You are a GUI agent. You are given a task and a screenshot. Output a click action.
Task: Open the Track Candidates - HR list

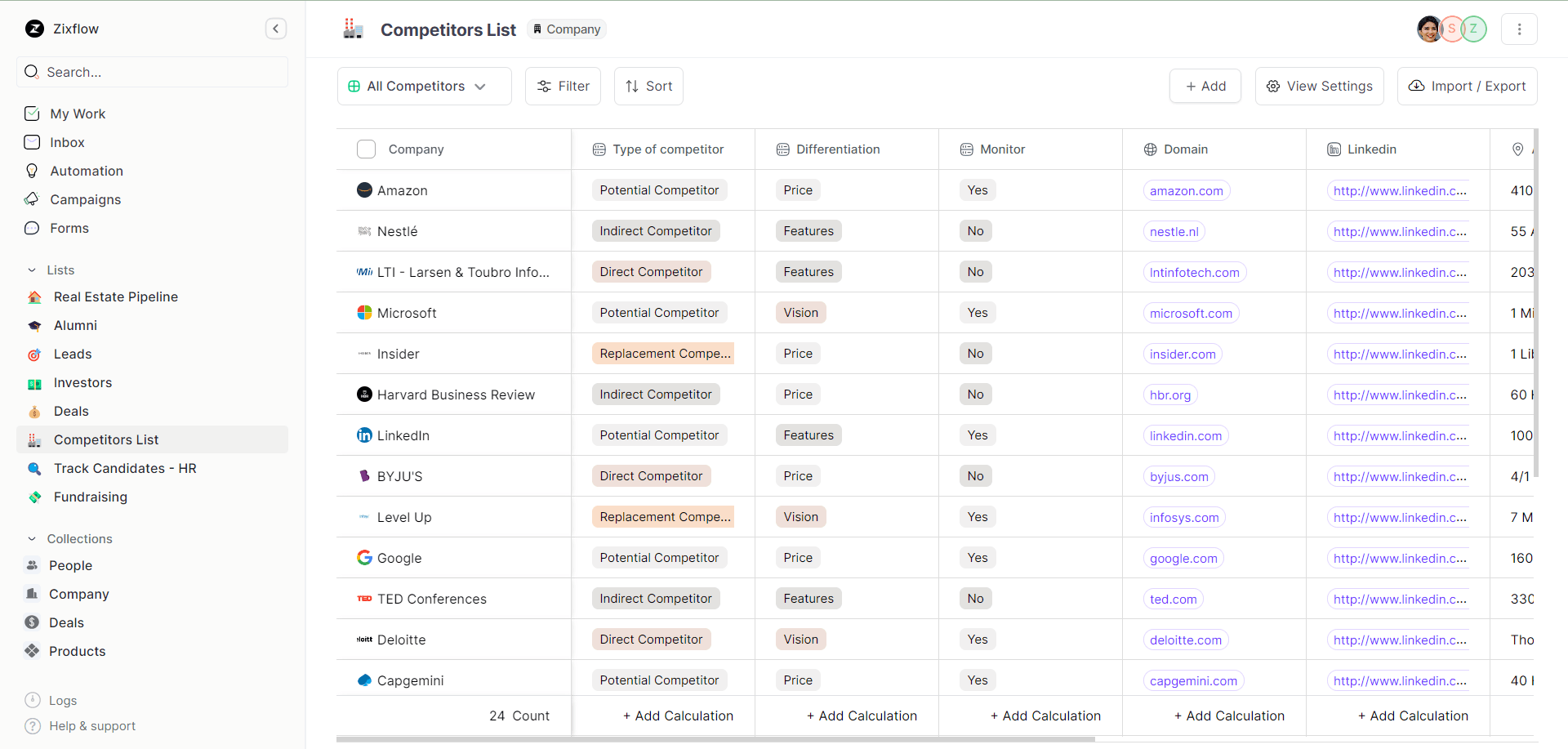tap(125, 468)
